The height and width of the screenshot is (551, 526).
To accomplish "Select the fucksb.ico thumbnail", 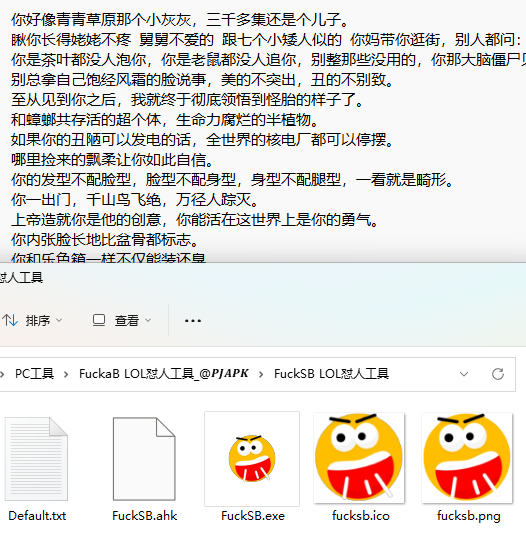I will coord(359,458).
